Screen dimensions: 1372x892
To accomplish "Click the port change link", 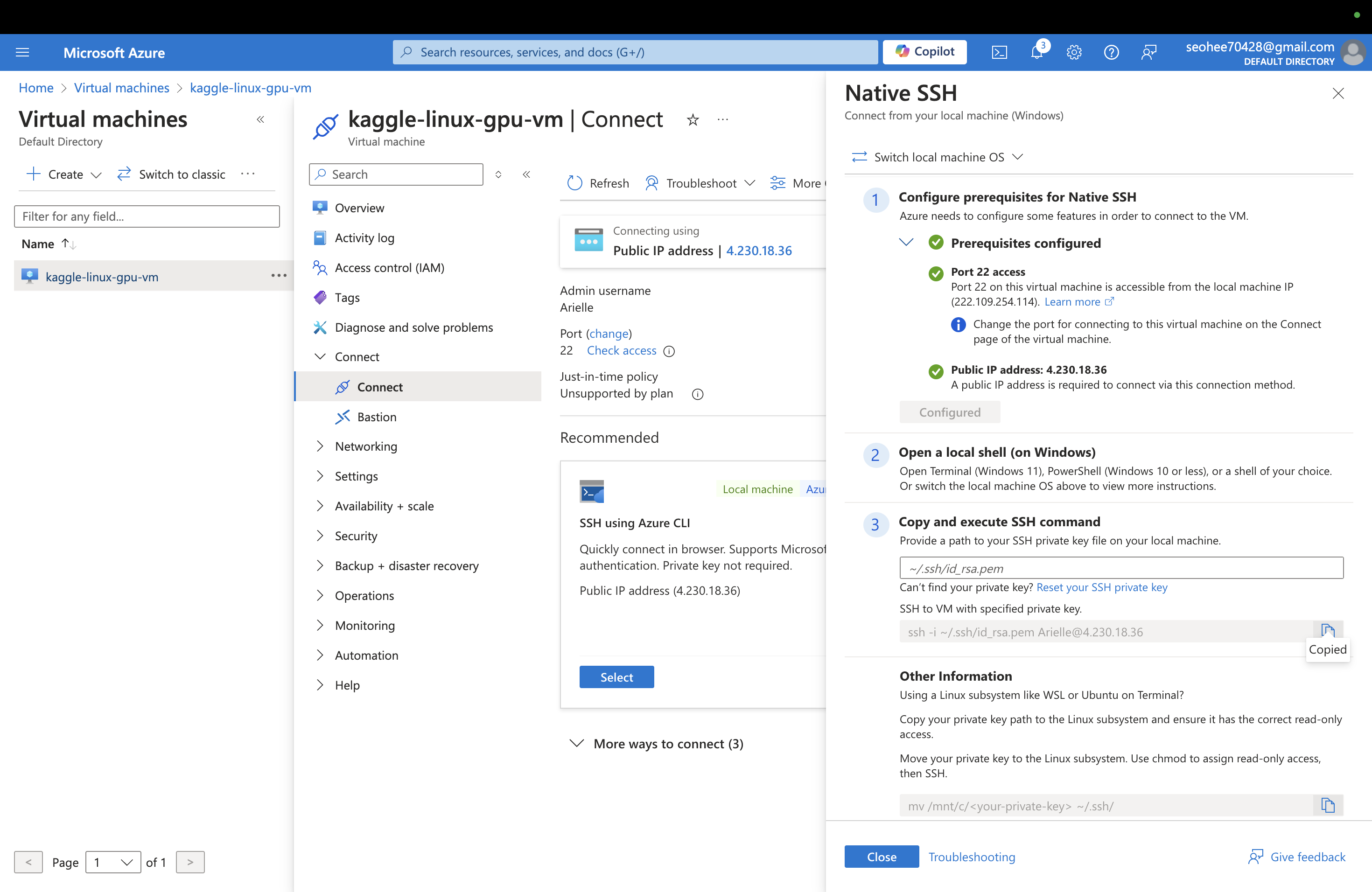I will pos(609,334).
